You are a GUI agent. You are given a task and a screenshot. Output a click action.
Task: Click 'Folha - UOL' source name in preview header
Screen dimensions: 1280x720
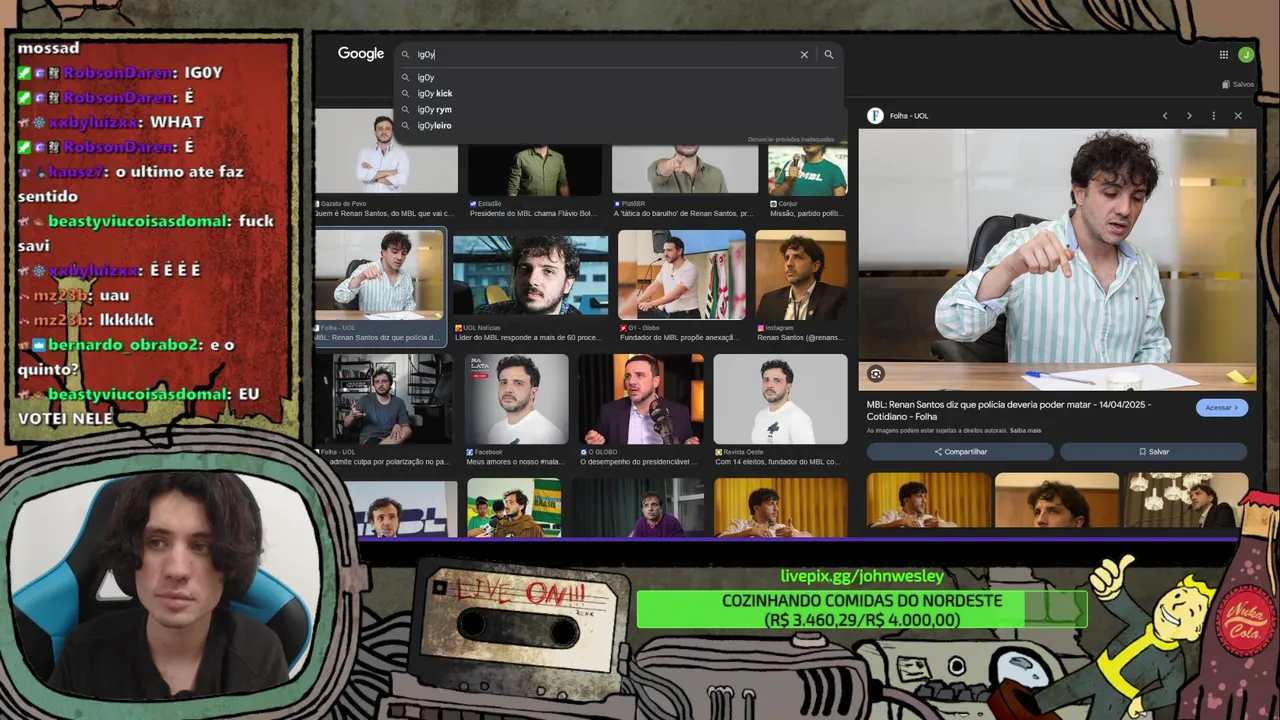coord(909,116)
